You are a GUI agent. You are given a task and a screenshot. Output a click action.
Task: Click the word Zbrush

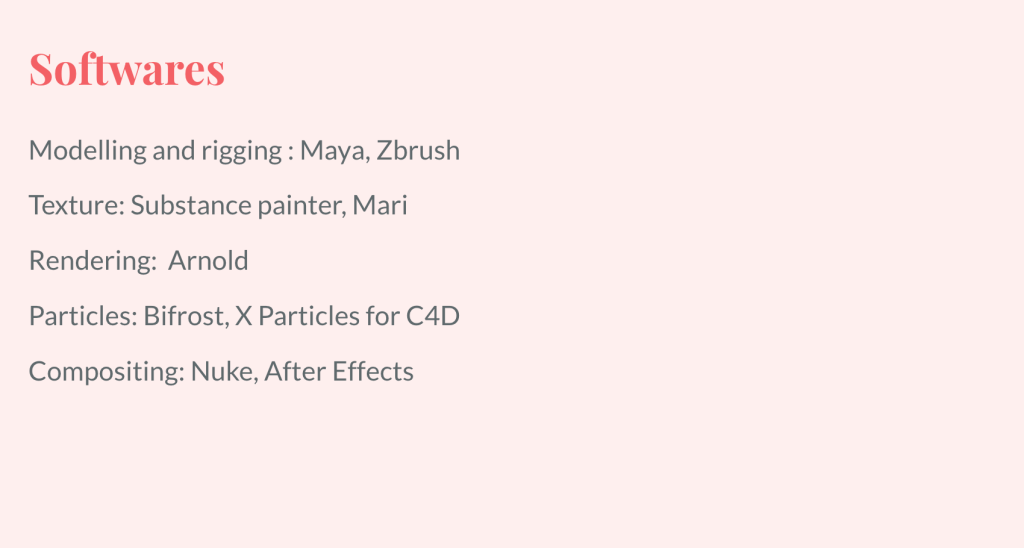(418, 150)
